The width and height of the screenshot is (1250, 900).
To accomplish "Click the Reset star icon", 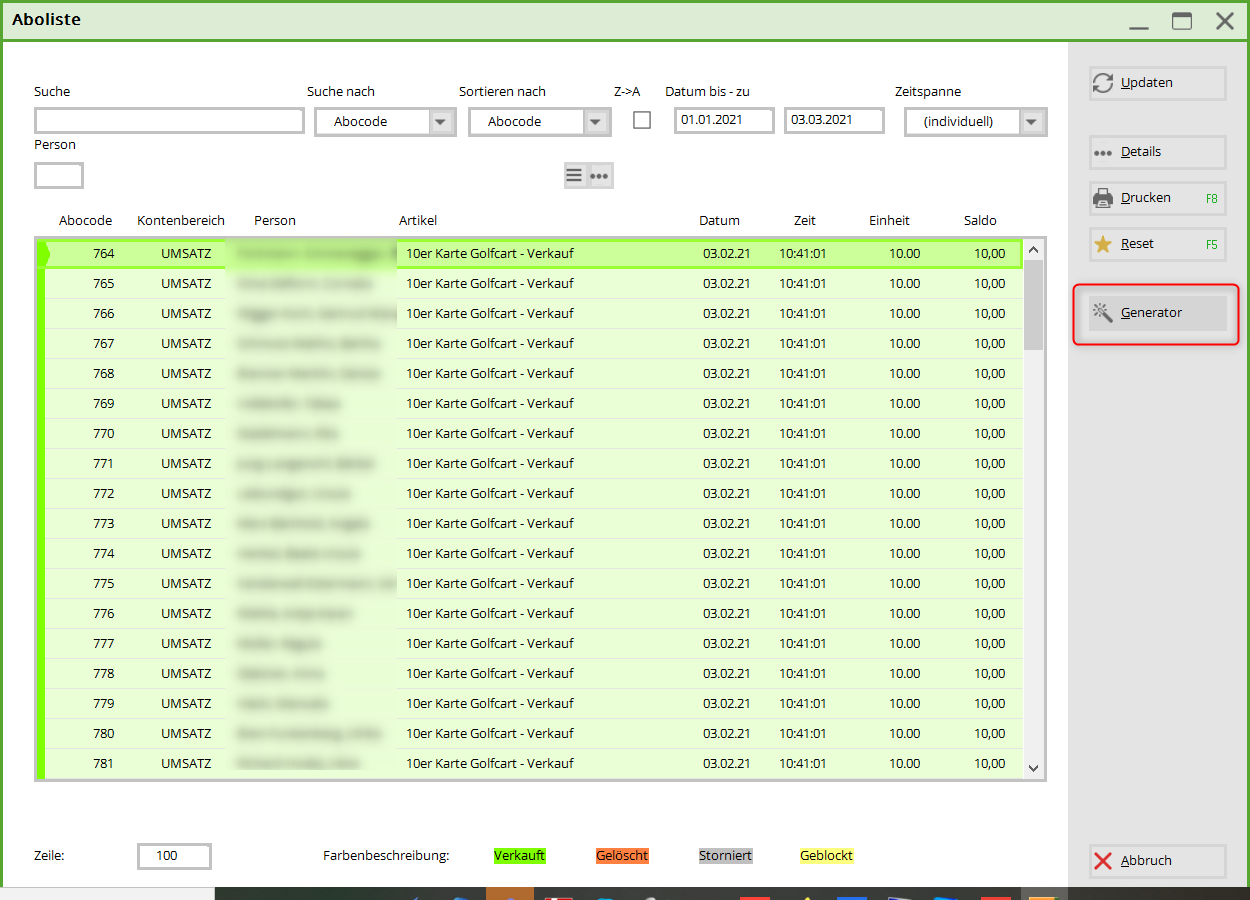I will pyautogui.click(x=1103, y=244).
